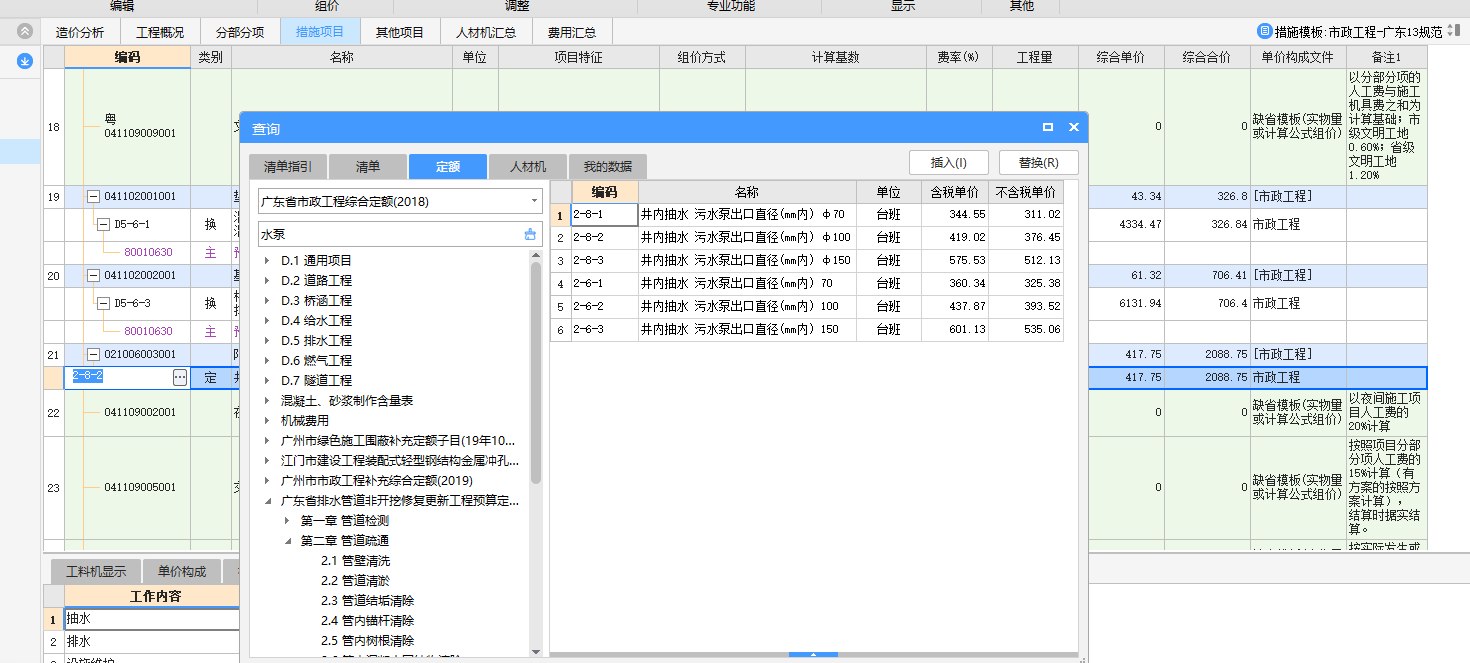Click the 插入(I) button

[x=949, y=162]
